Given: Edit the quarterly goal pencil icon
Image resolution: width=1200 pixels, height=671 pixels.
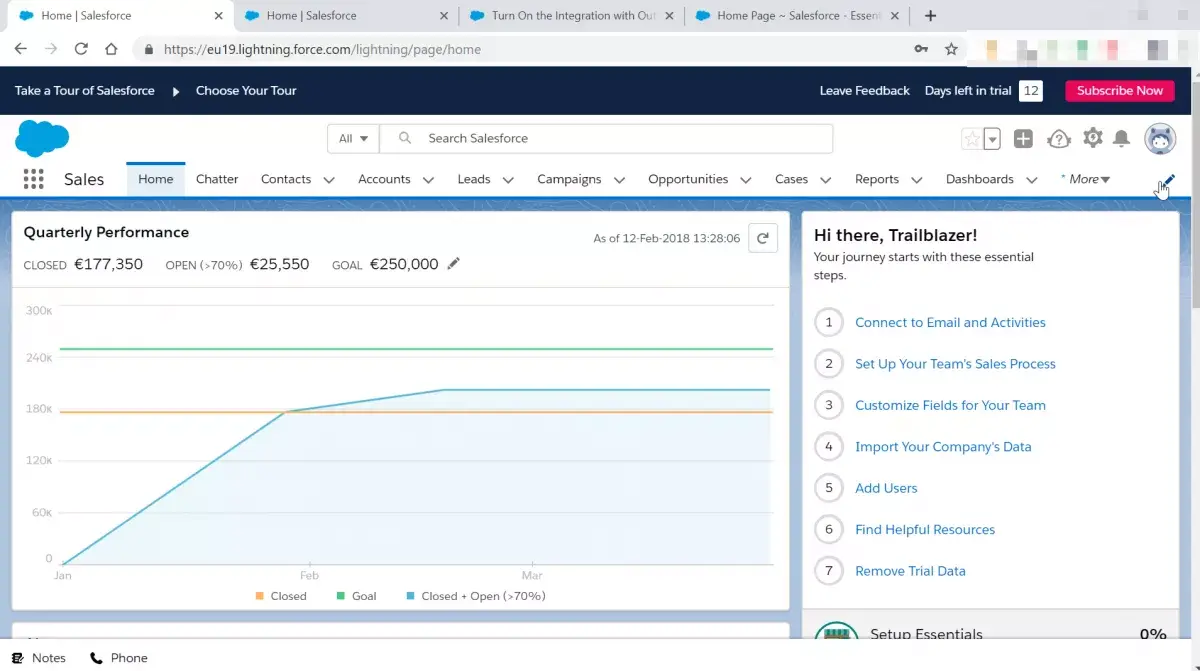Looking at the screenshot, I should 454,264.
